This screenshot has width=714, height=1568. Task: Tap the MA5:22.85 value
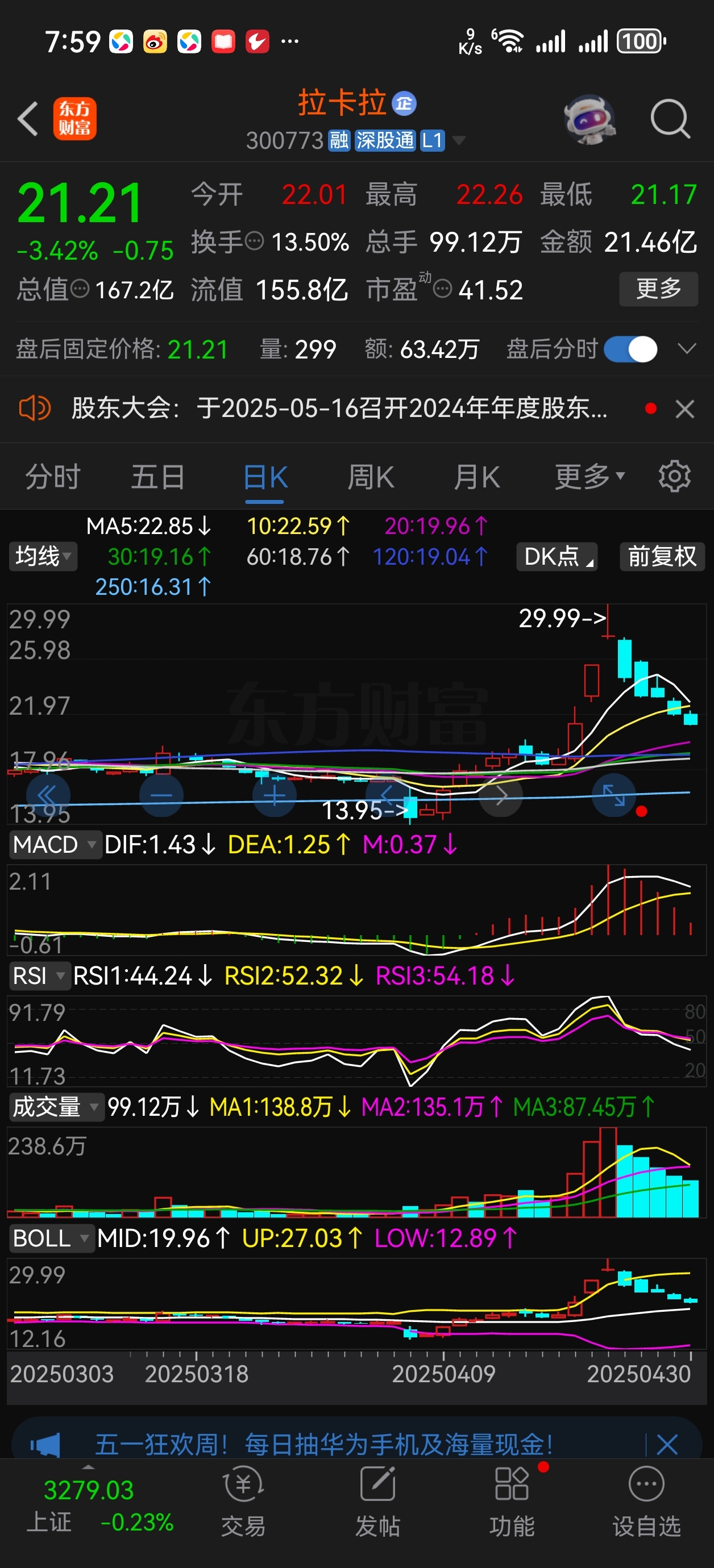(148, 526)
